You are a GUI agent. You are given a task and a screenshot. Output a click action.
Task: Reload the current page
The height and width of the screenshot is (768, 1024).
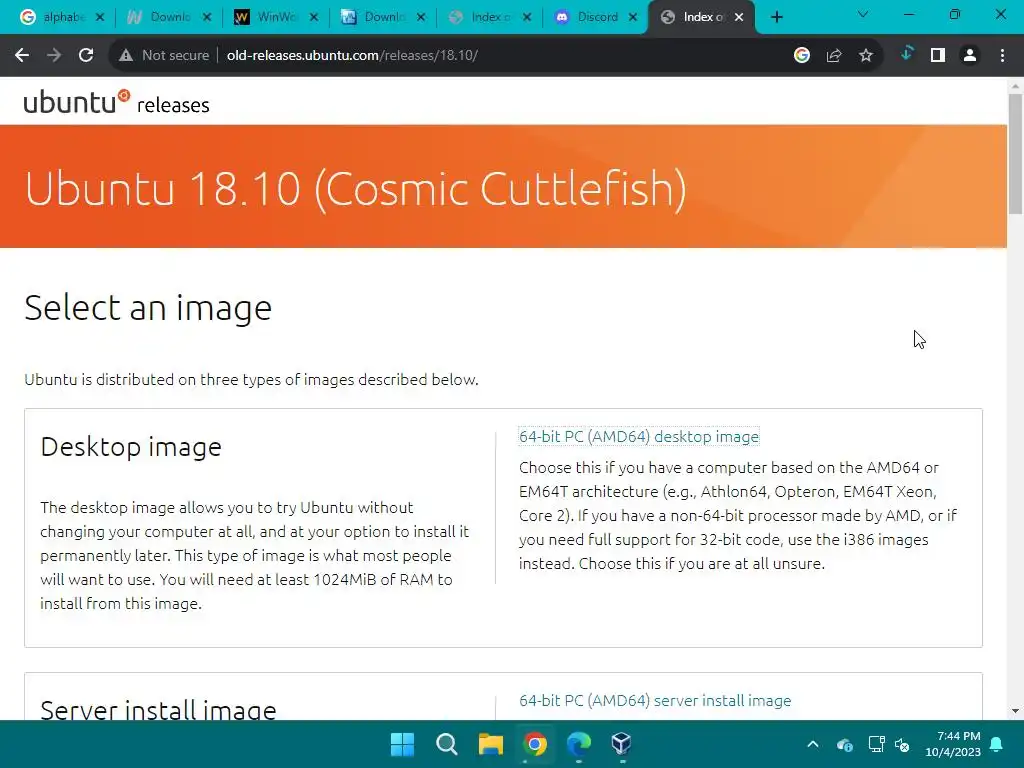click(86, 56)
